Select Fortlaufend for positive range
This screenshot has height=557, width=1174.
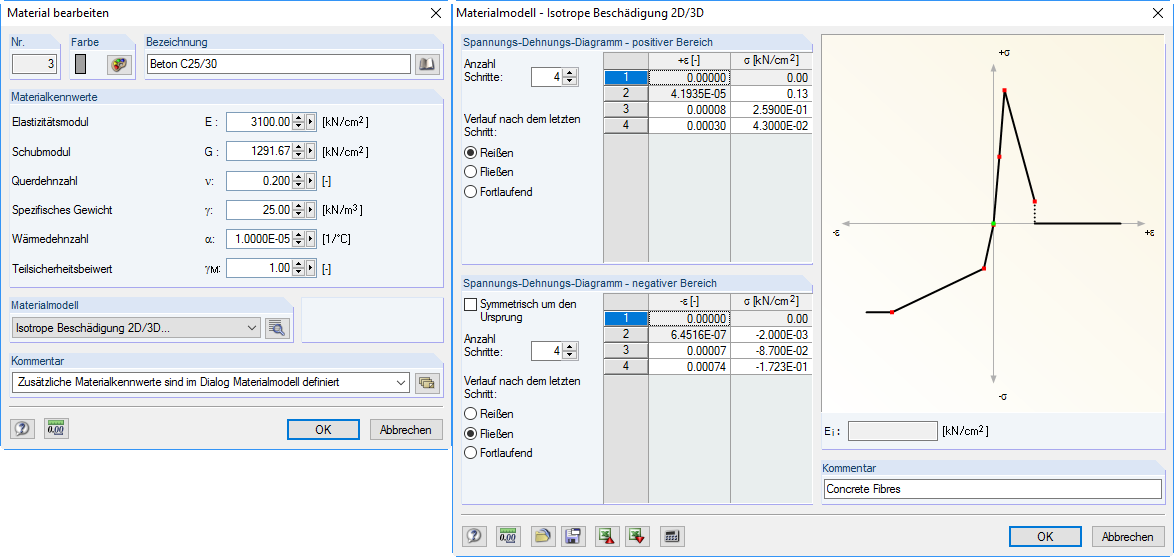(x=471, y=192)
